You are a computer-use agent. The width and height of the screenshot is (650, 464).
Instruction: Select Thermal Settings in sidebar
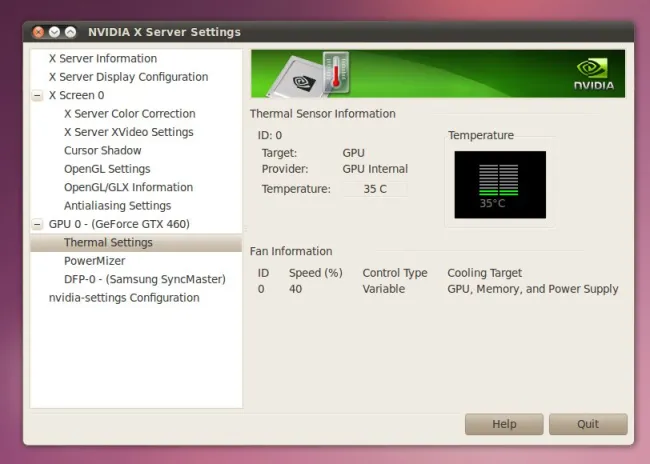[136, 243]
